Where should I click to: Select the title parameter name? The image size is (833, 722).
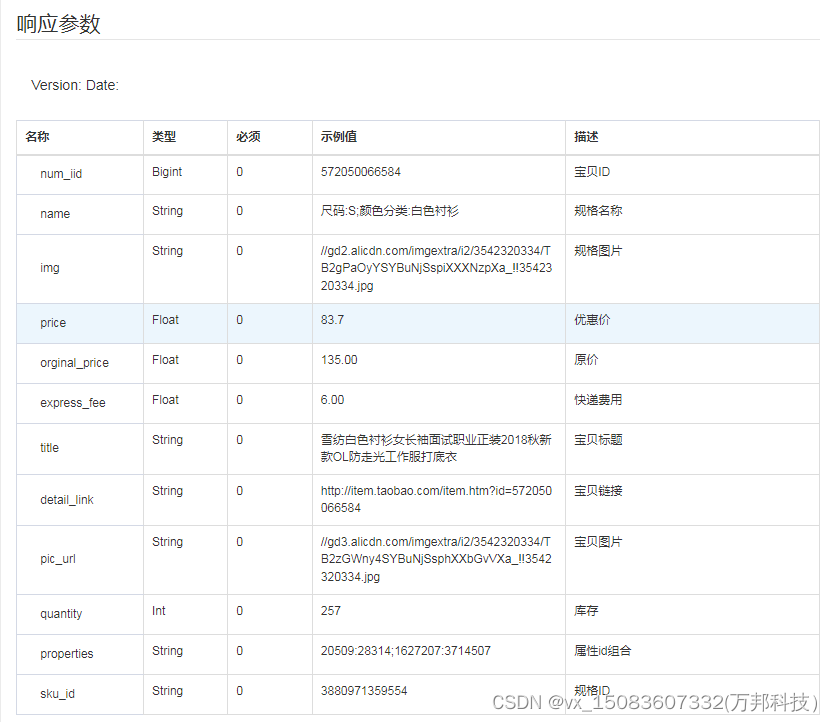(x=49, y=448)
